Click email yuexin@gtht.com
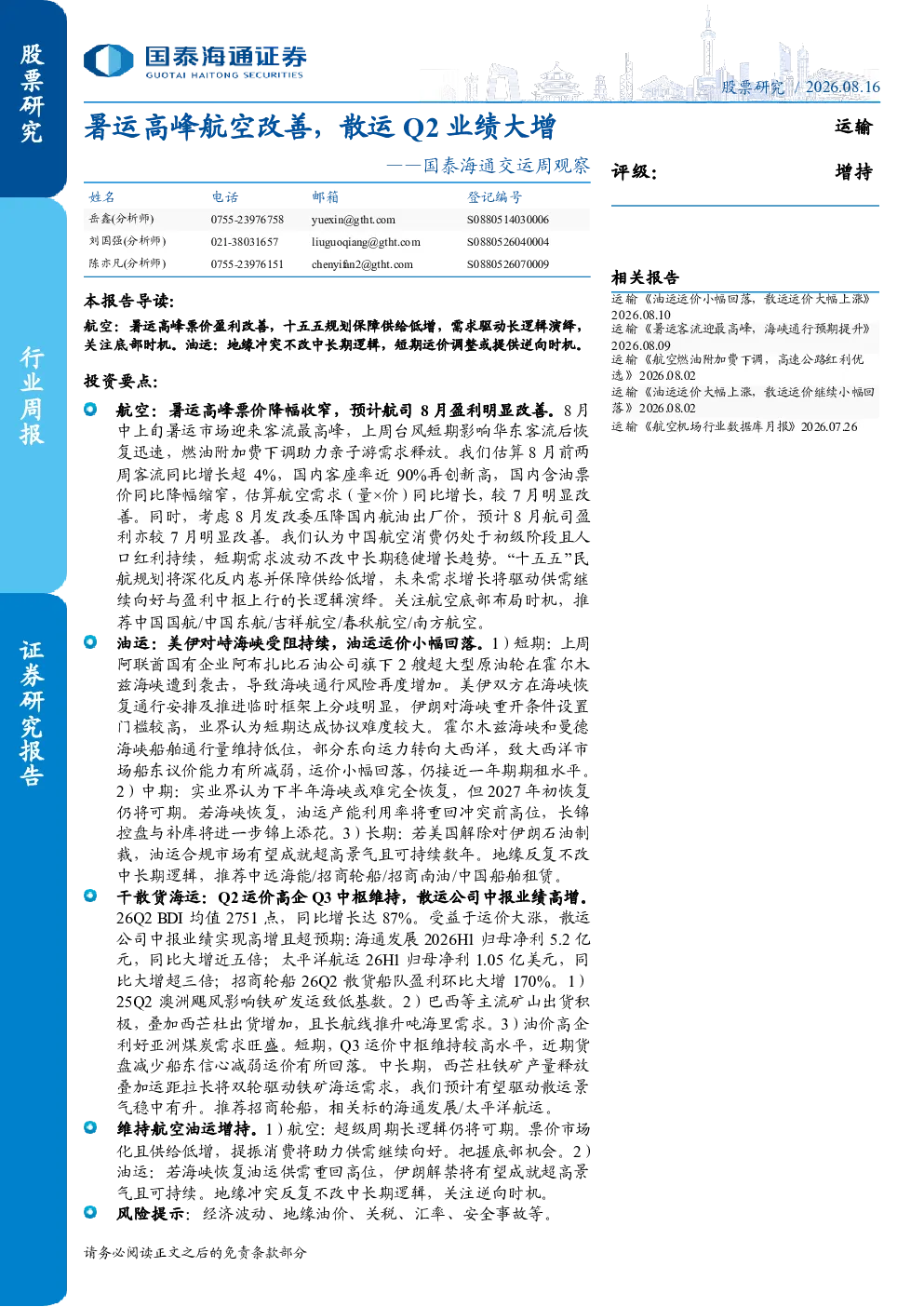 pos(353,220)
